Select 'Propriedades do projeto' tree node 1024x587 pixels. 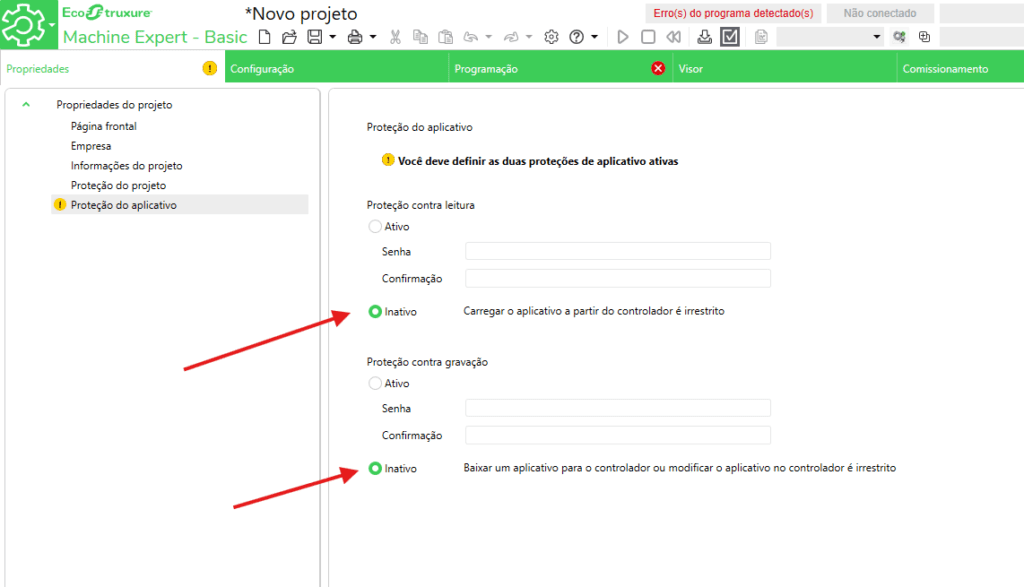click(x=114, y=104)
